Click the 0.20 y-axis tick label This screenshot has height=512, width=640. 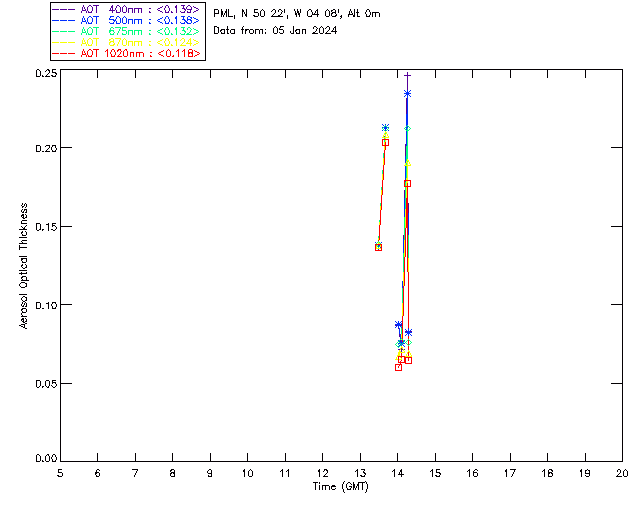[46, 148]
